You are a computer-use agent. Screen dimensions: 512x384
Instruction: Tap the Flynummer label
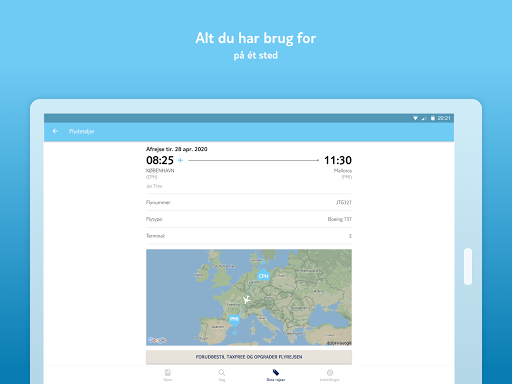158,202
